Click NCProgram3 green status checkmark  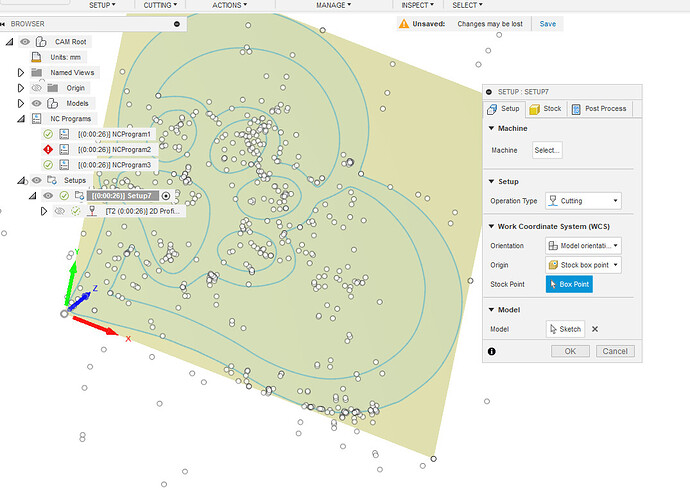48,165
